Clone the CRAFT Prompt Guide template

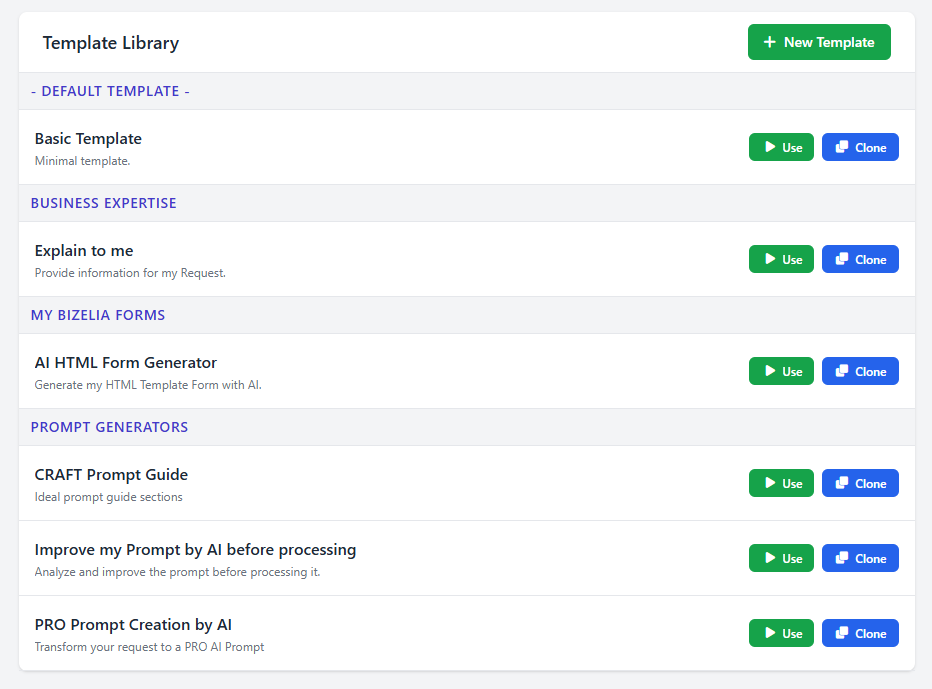pos(860,483)
